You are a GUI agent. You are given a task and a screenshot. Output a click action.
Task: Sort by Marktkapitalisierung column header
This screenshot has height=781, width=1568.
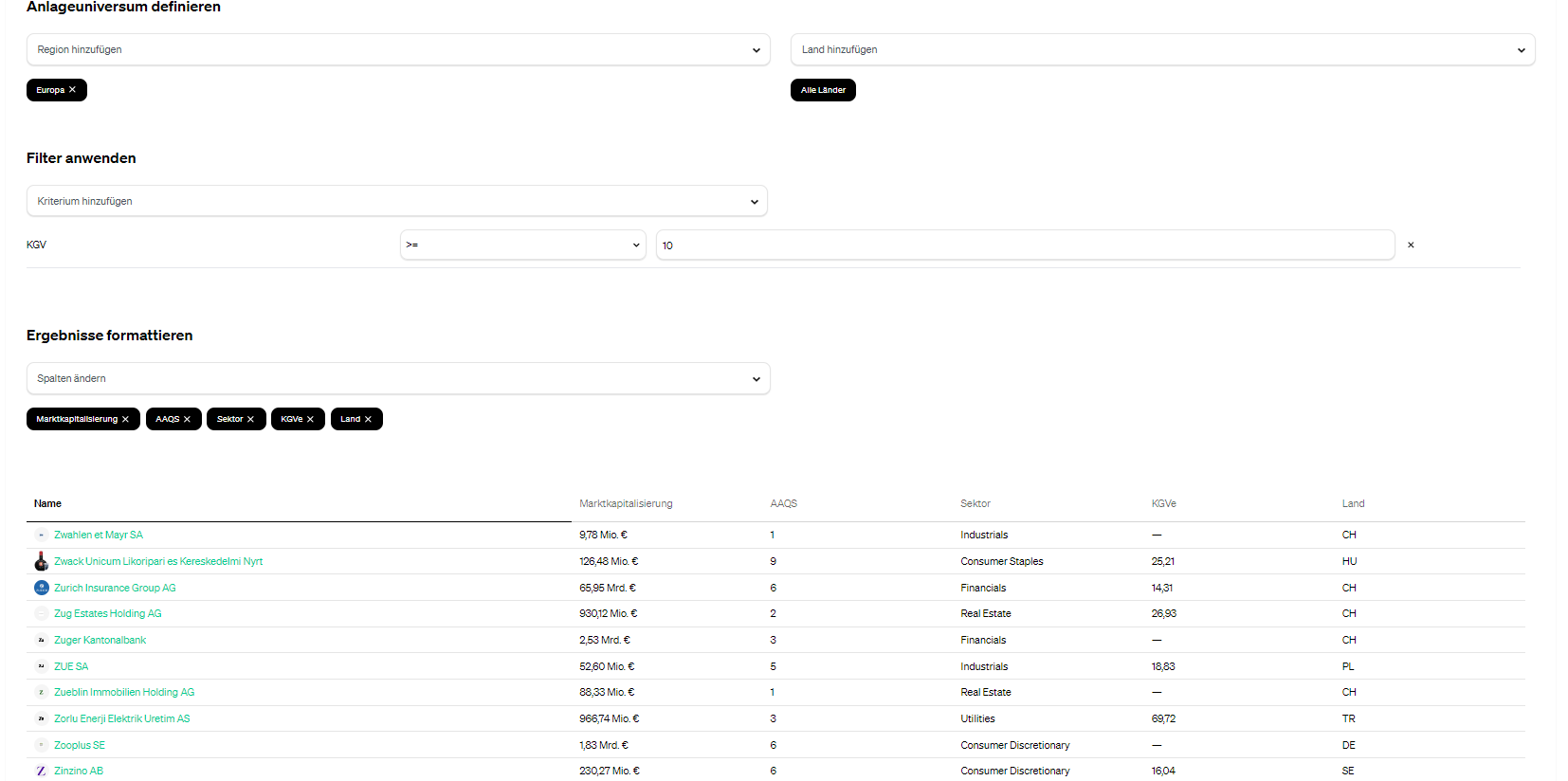pyautogui.click(x=626, y=503)
